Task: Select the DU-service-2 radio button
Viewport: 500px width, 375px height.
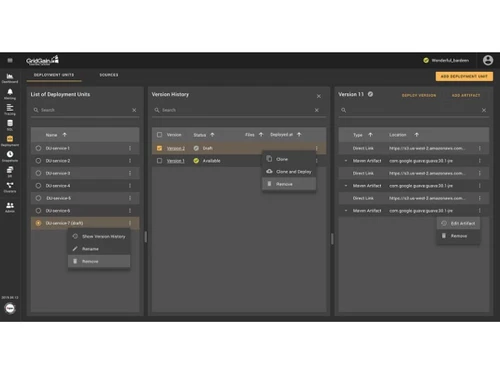Action: tap(38, 161)
